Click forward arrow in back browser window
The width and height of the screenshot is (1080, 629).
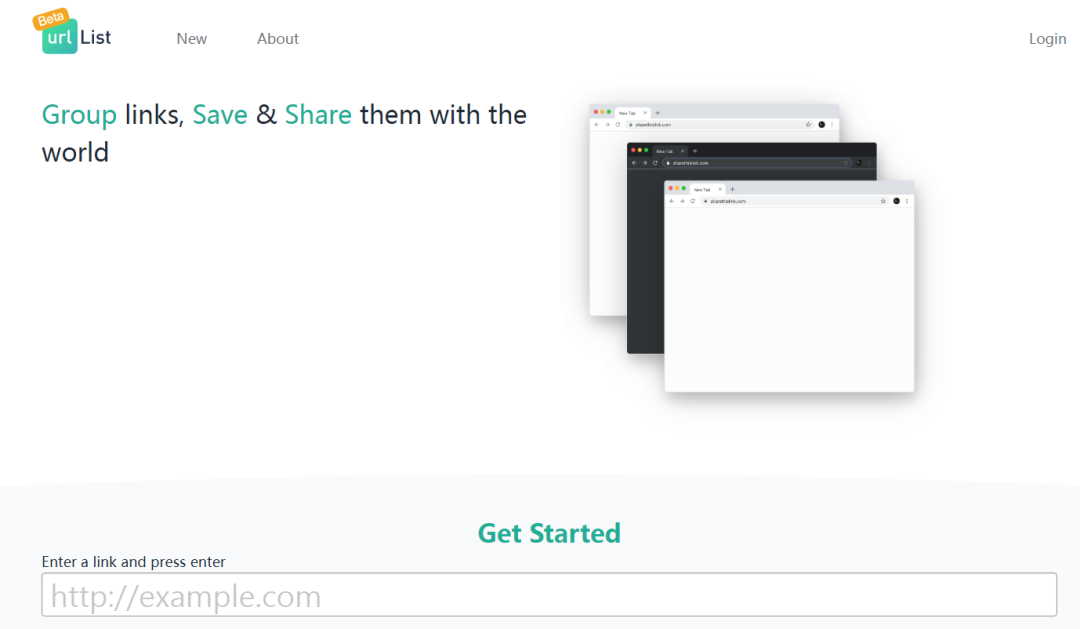coord(607,125)
